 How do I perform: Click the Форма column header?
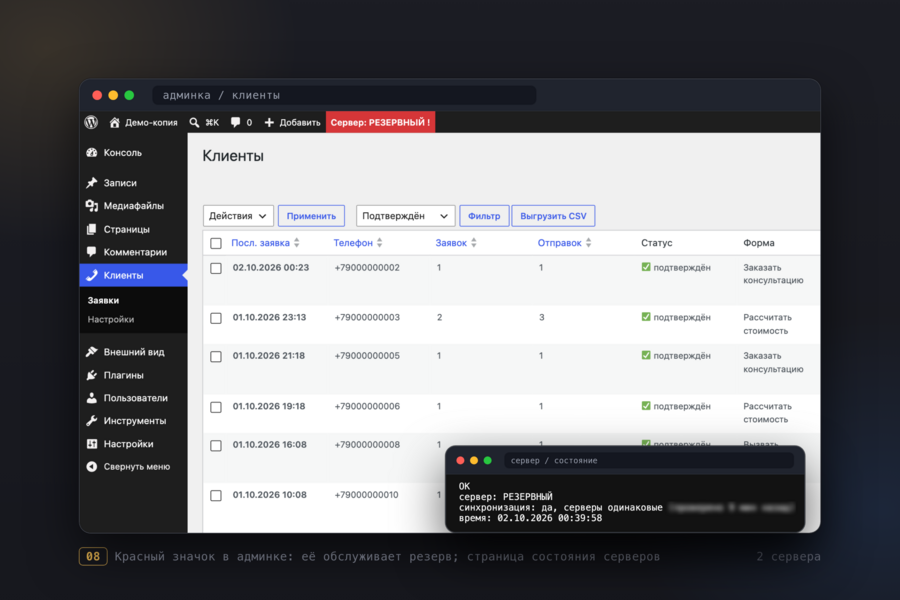point(759,243)
